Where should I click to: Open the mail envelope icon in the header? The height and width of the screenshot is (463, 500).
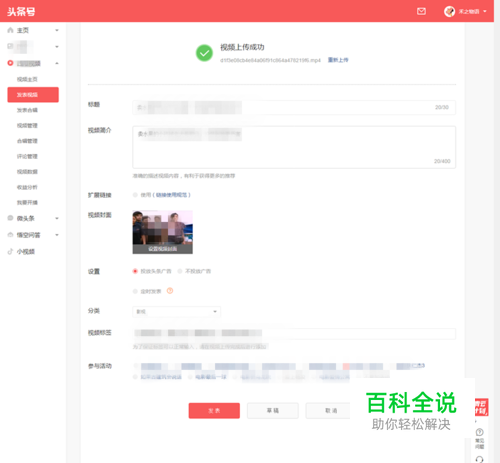pyautogui.click(x=421, y=11)
